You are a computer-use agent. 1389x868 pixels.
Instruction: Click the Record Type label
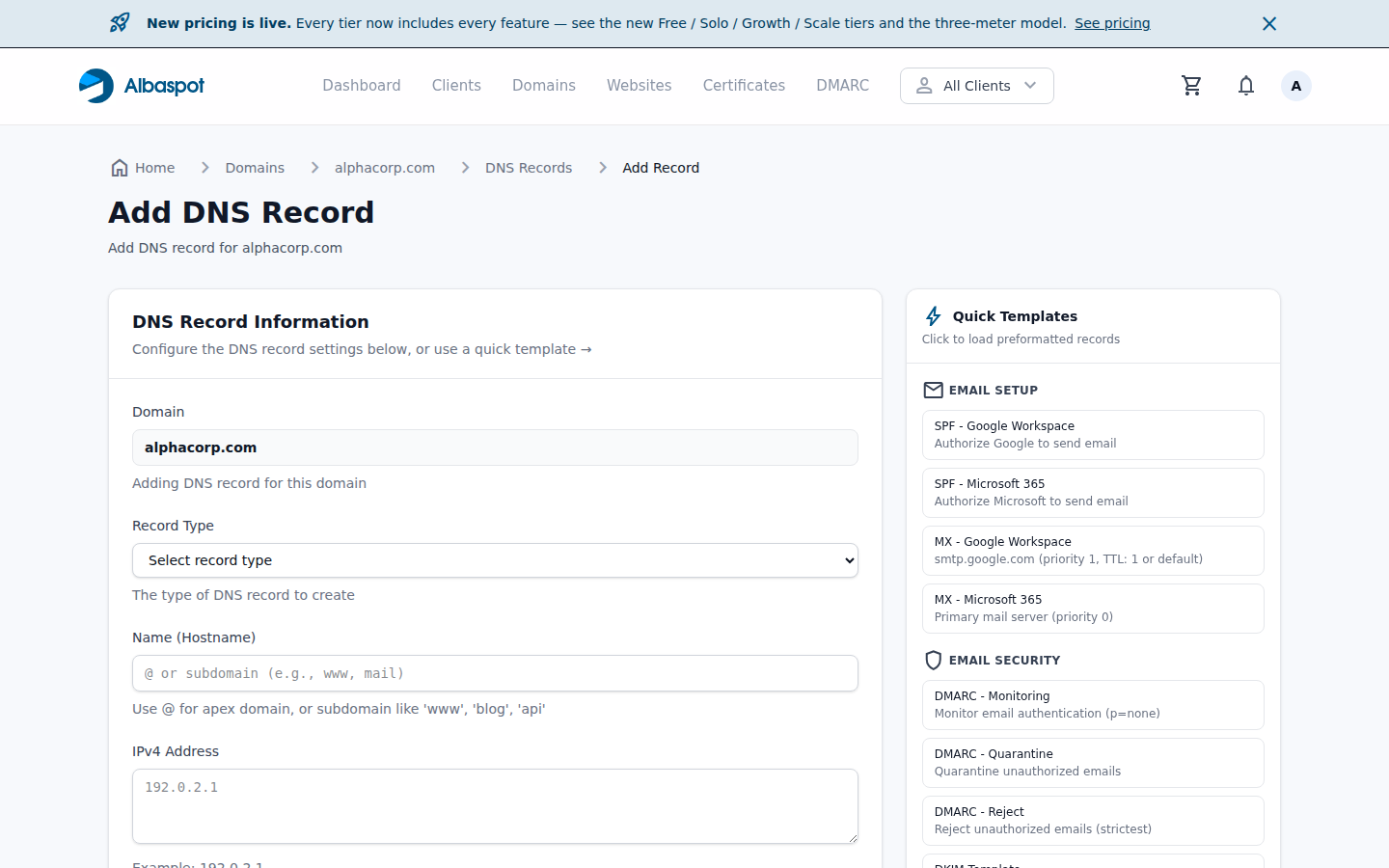[x=173, y=526]
